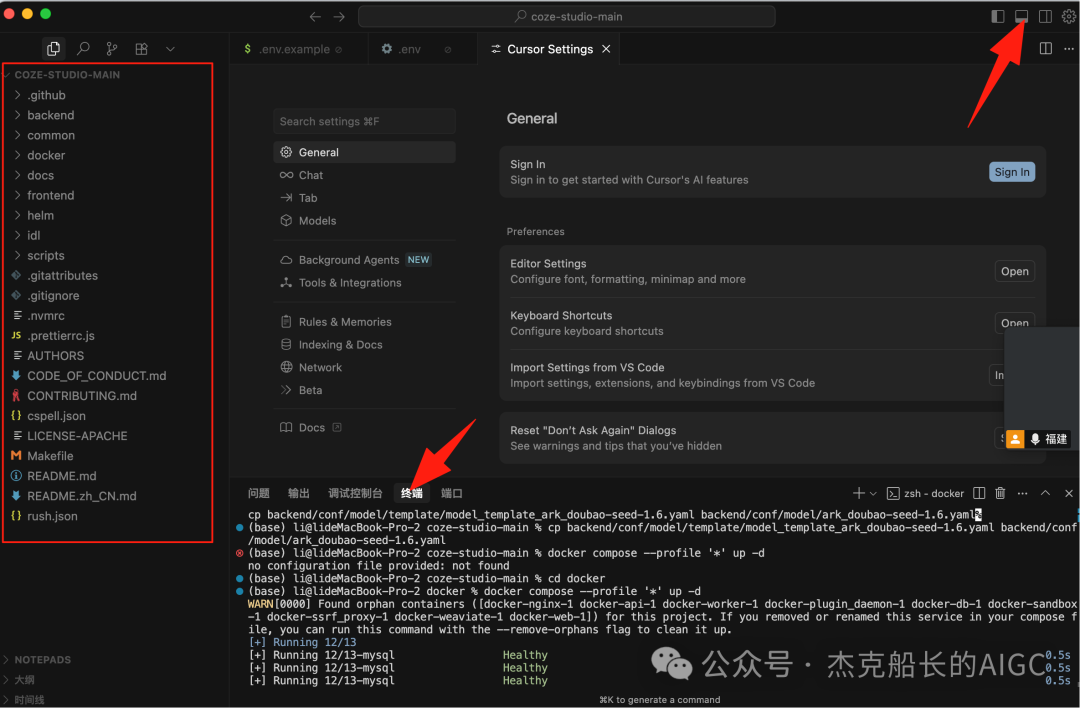The image size is (1080, 708).
Task: Switch to the 端口 panel tab
Action: click(x=451, y=493)
